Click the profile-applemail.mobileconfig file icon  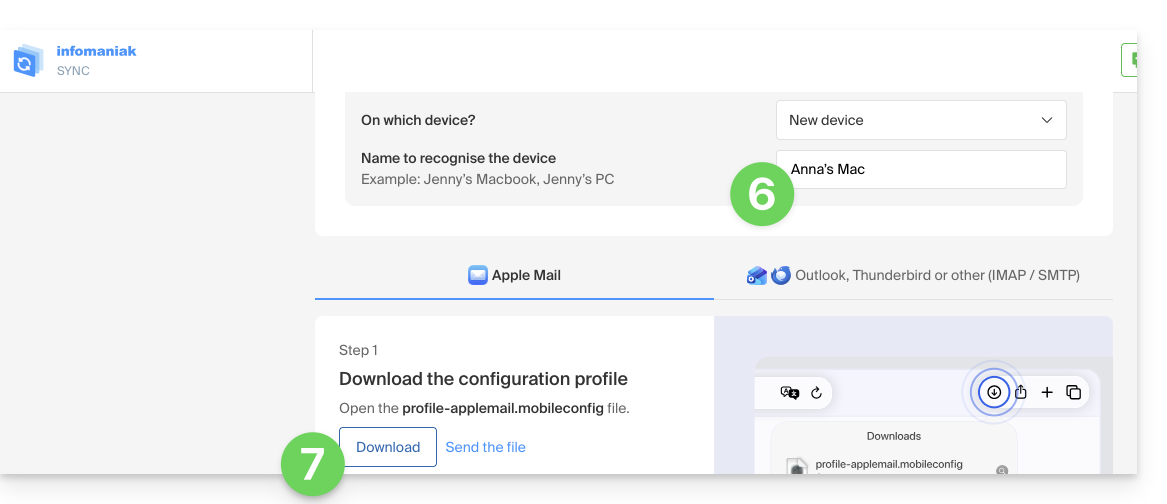tap(798, 467)
